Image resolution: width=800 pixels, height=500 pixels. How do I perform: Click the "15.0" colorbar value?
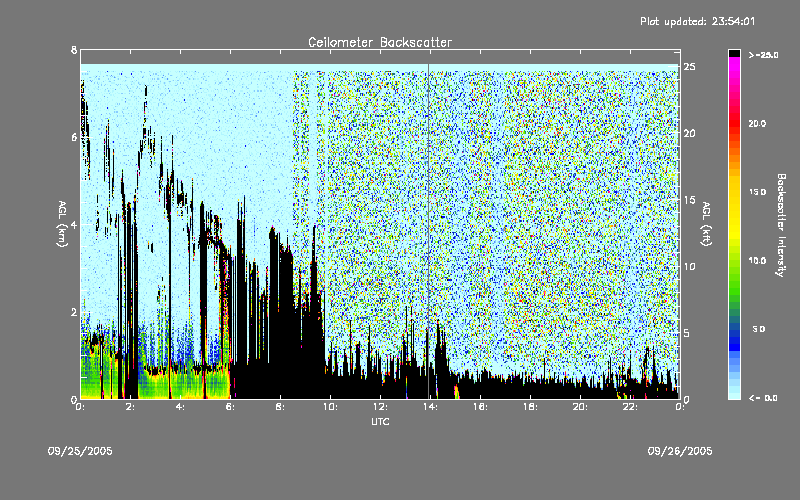coord(757,192)
